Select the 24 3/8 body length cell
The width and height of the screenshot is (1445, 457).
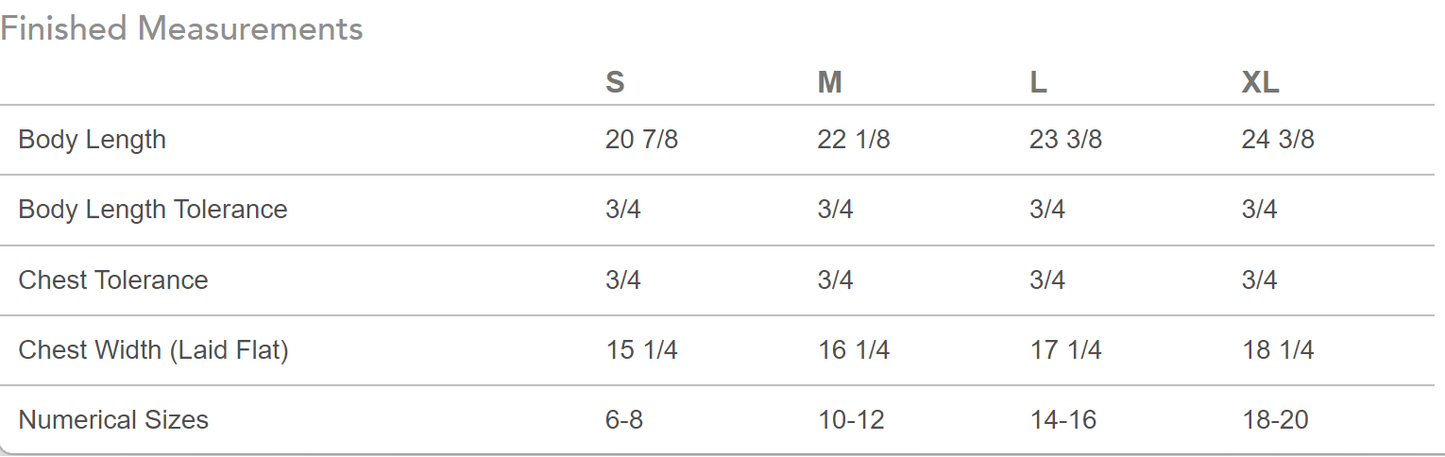pos(1277,140)
